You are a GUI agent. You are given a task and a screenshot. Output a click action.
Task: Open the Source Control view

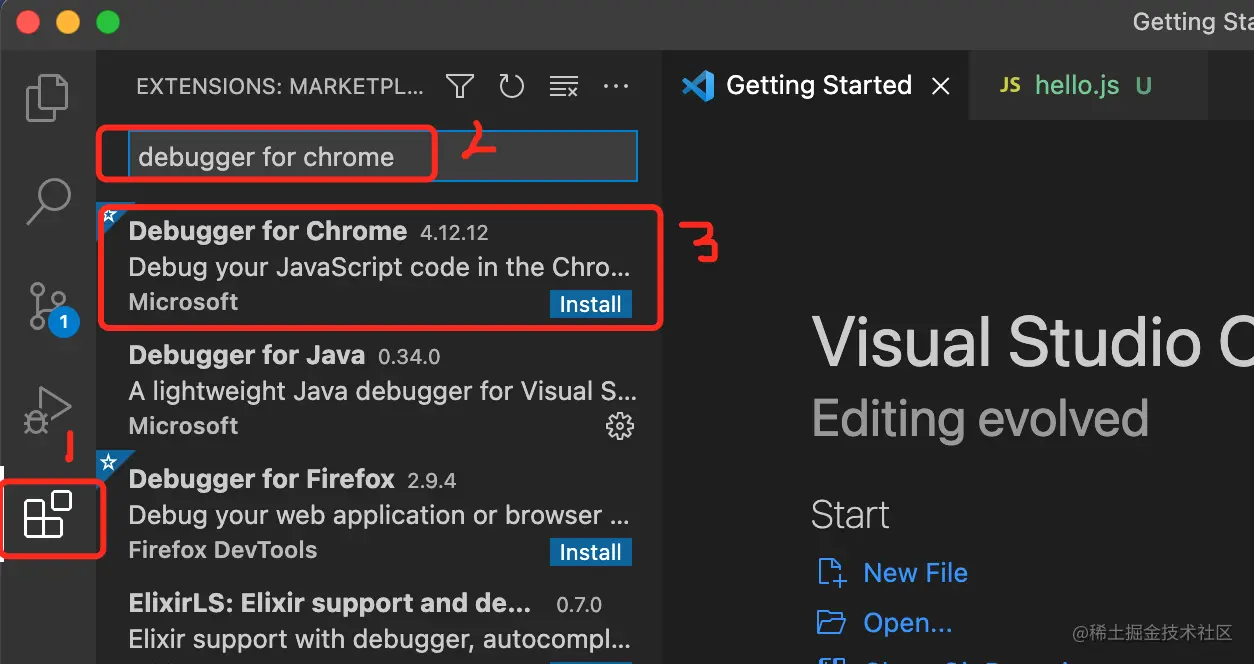(47, 306)
